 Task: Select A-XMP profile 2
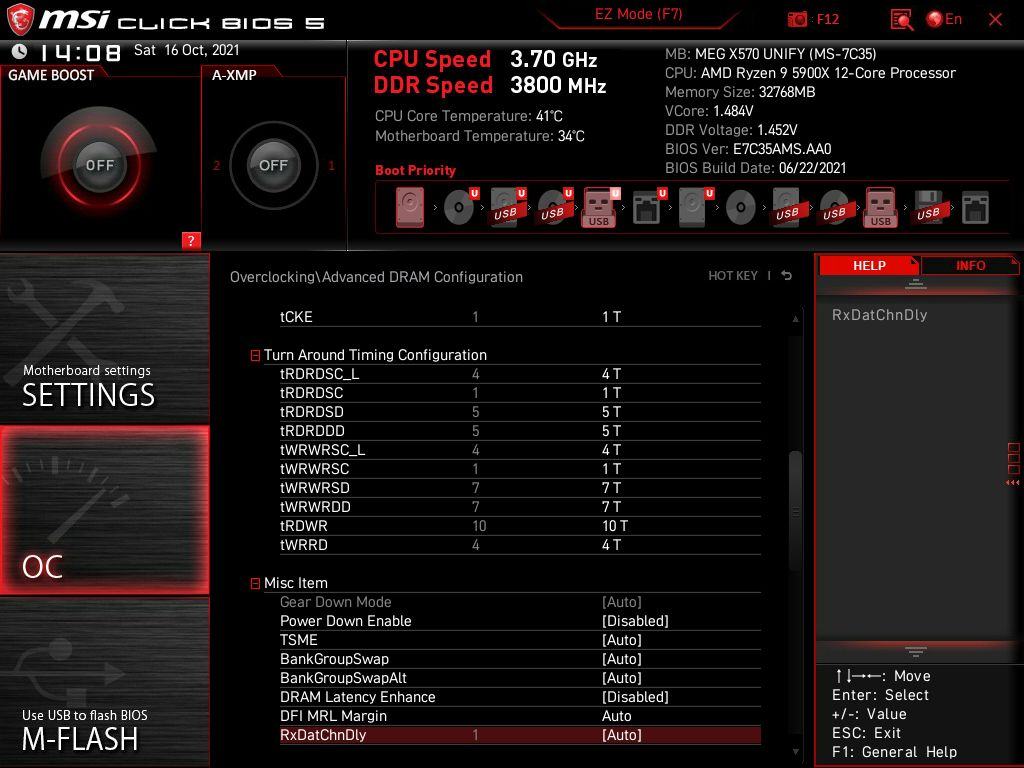point(217,165)
